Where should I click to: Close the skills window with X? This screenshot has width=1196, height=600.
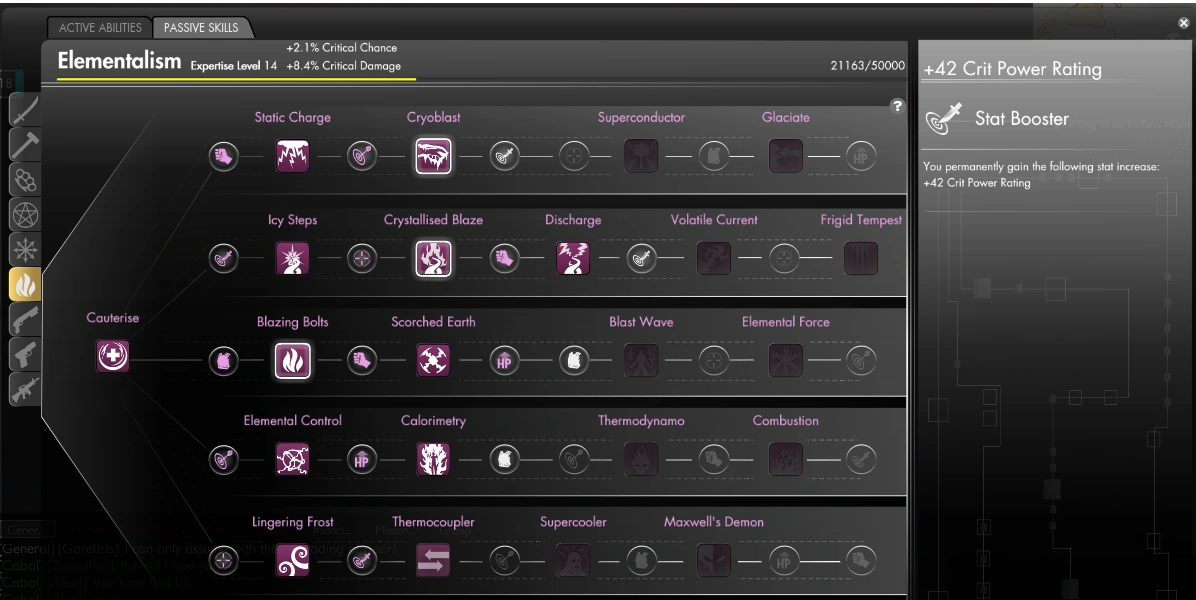pos(1184,24)
